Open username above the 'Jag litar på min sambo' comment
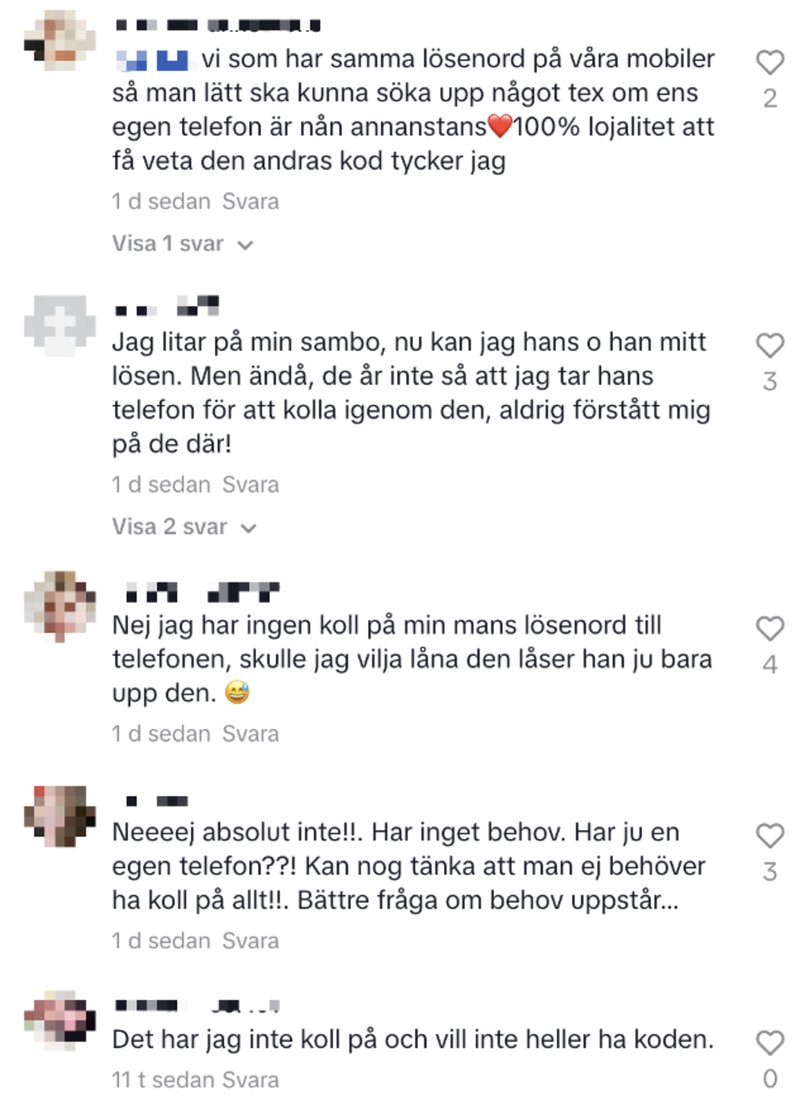Viewport: 800px width, 1100px height. [167, 306]
